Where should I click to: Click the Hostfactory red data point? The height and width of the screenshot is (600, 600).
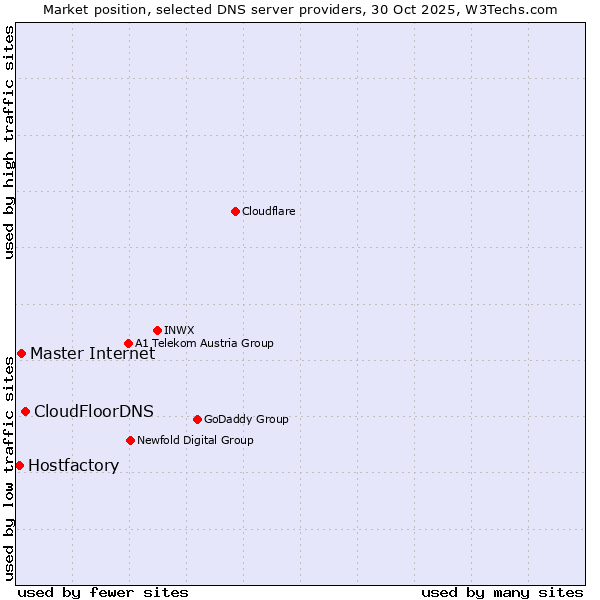click(19, 465)
